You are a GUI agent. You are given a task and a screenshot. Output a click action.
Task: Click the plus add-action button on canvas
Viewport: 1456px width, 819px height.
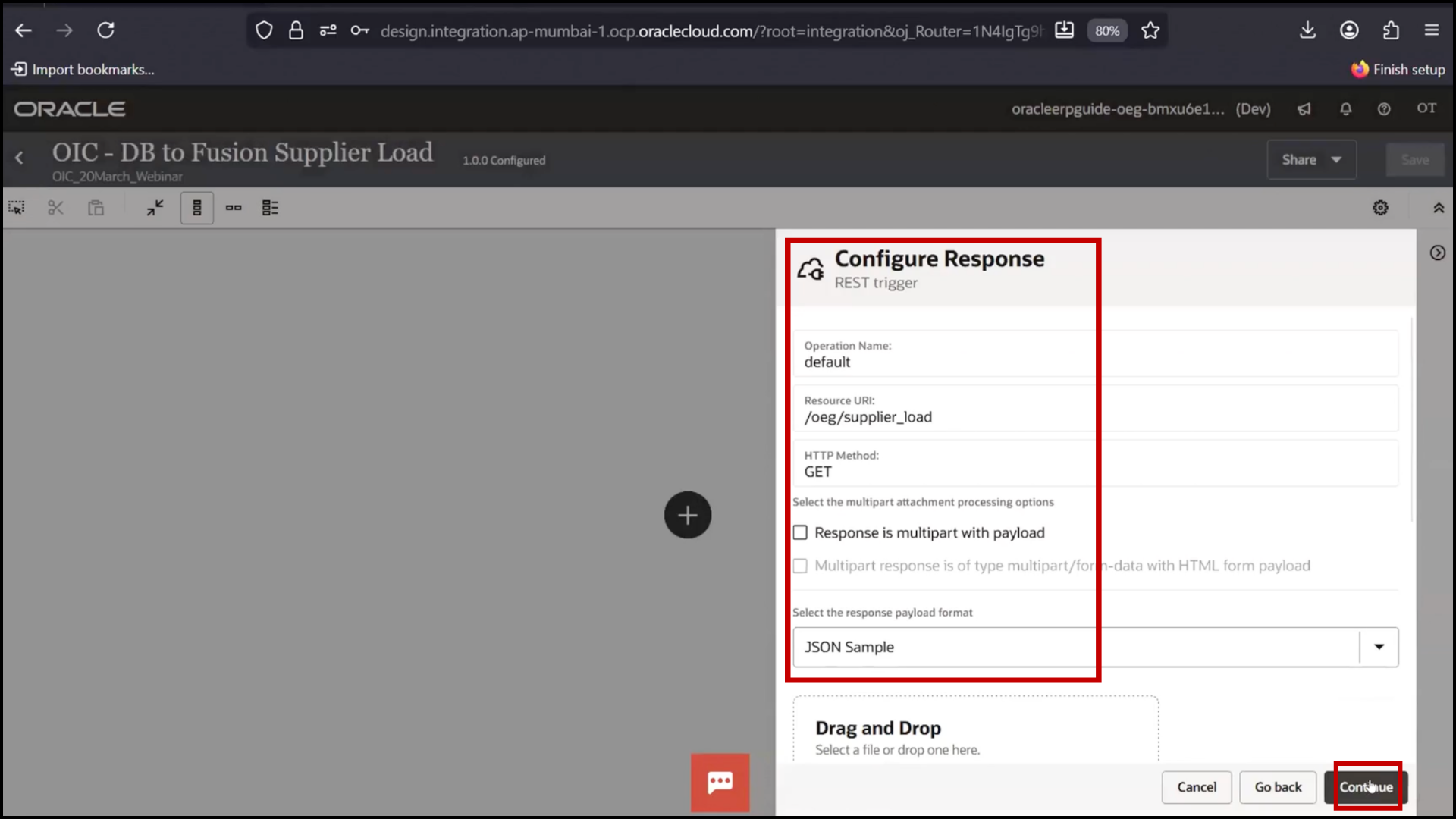tap(688, 516)
